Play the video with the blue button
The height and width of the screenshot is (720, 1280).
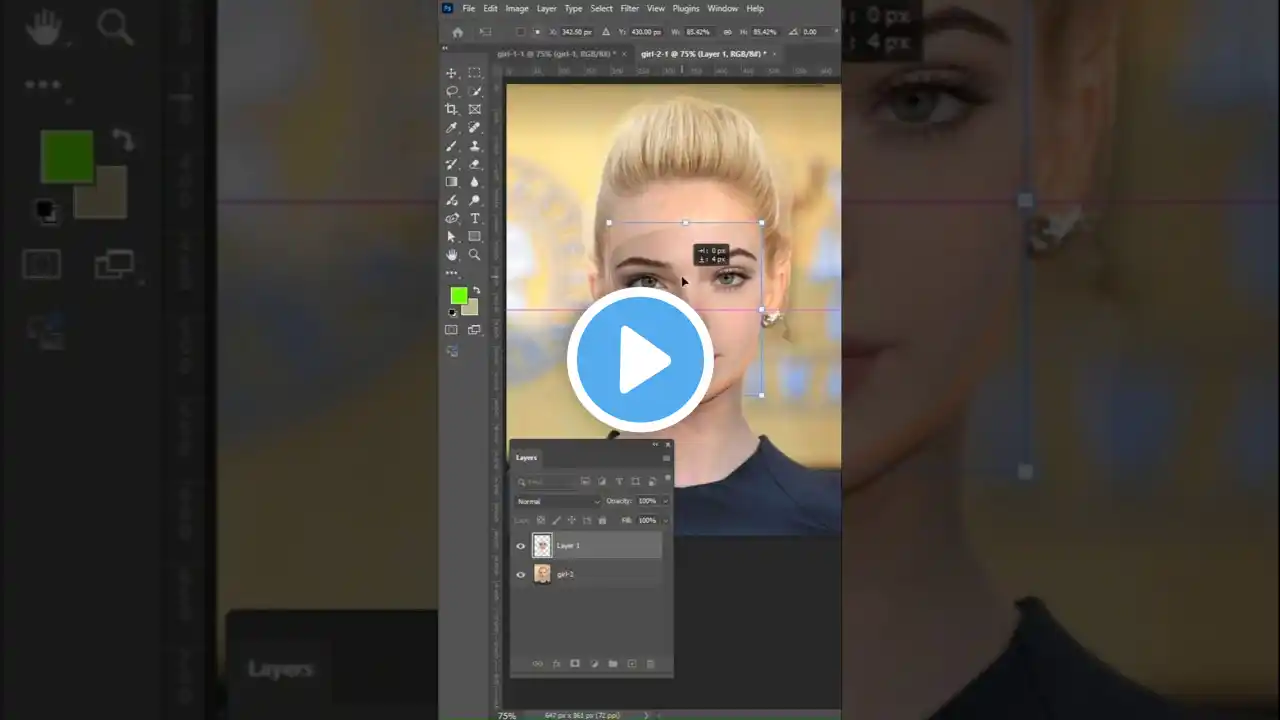coord(640,360)
